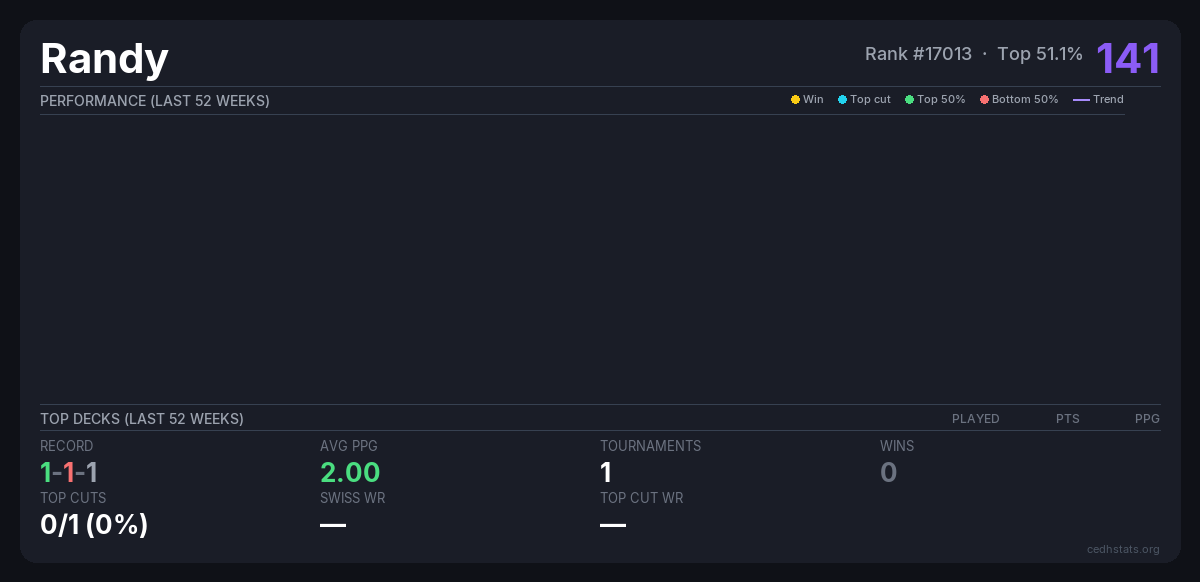This screenshot has height=582, width=1200.
Task: Click the red Bottom 50% legend dot
Action: pyautogui.click(x=984, y=100)
